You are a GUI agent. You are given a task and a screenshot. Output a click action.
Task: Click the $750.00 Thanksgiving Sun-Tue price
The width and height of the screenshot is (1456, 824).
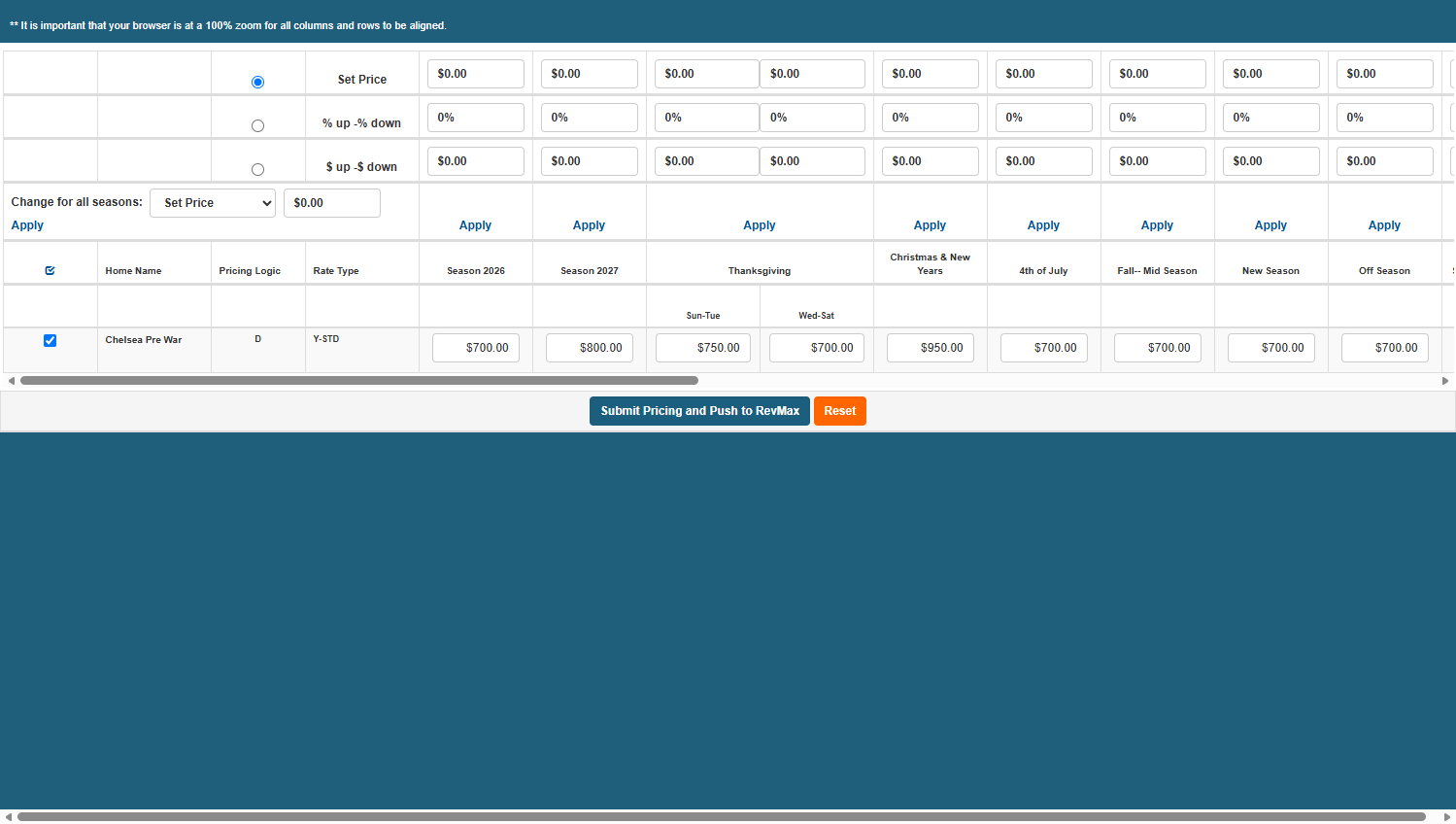[703, 348]
